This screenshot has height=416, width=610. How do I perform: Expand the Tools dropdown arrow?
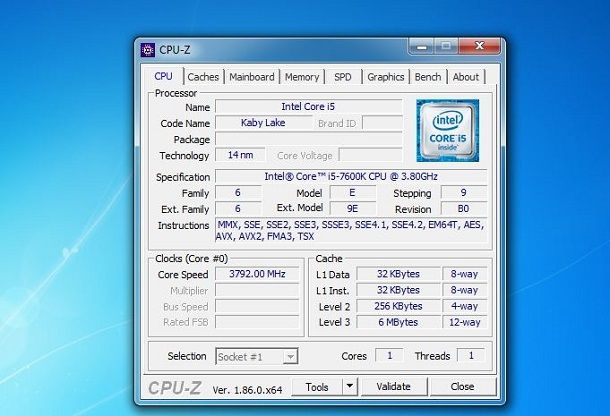(x=350, y=387)
